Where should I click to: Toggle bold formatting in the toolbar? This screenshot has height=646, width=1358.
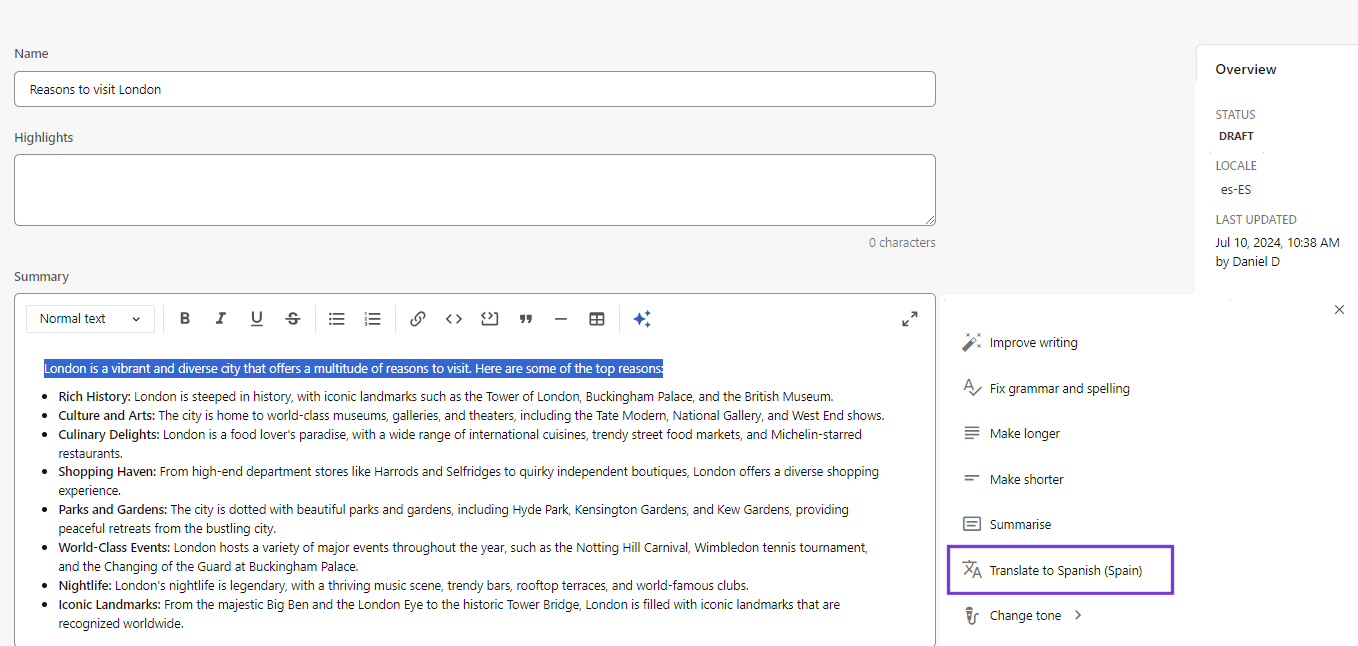pos(185,319)
